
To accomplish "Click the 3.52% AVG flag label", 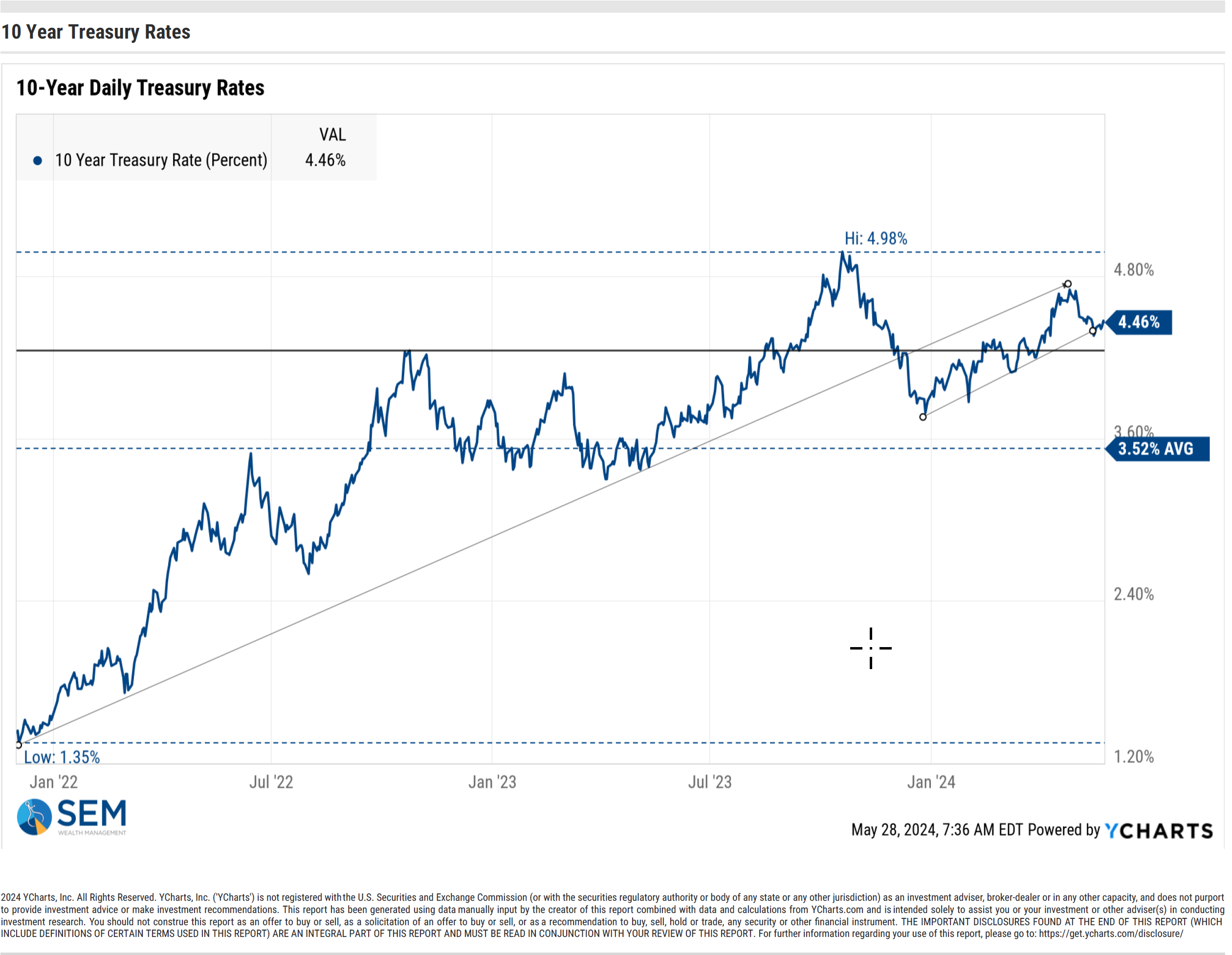I will click(x=1156, y=450).
